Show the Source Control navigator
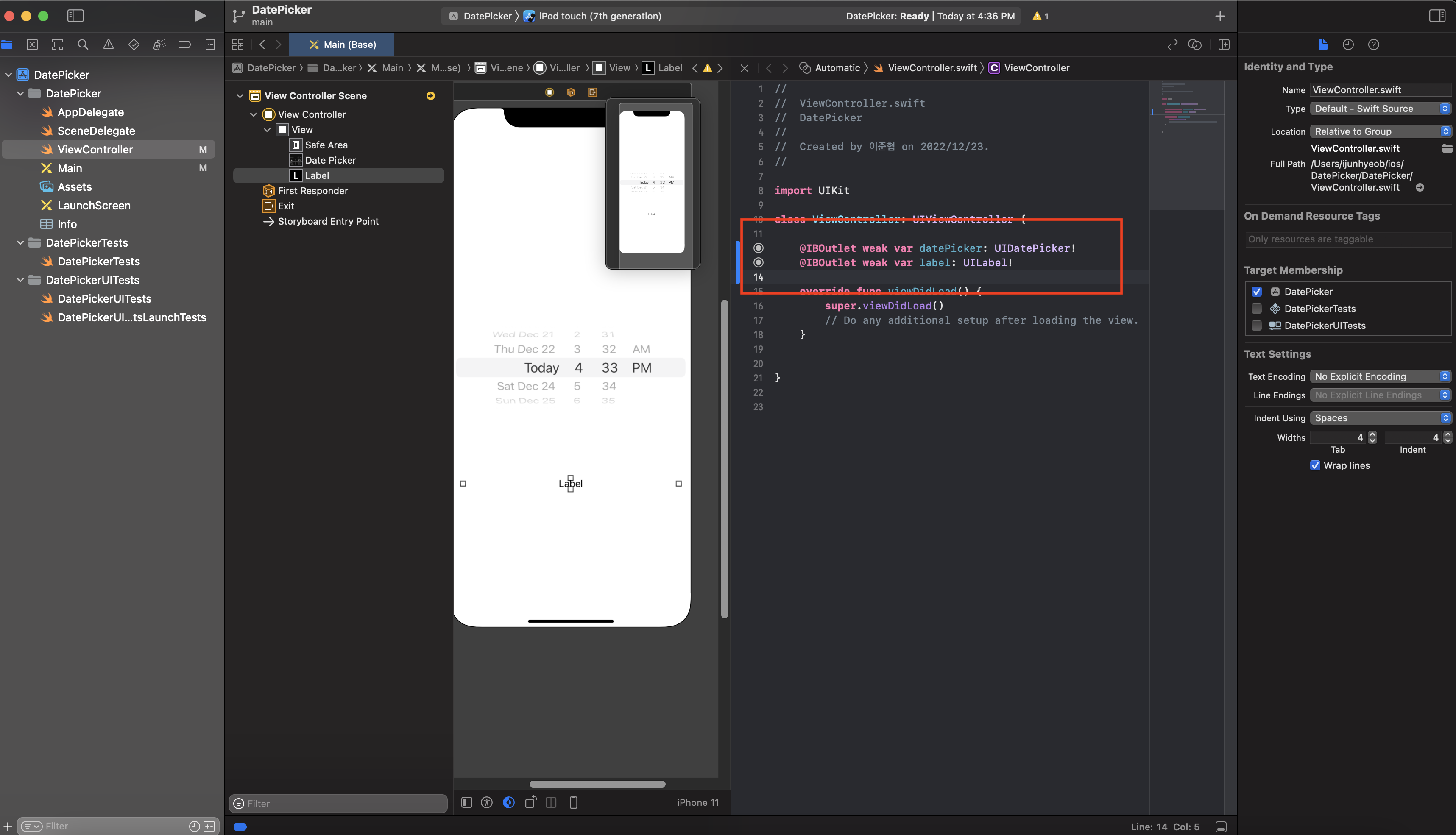 (x=32, y=45)
